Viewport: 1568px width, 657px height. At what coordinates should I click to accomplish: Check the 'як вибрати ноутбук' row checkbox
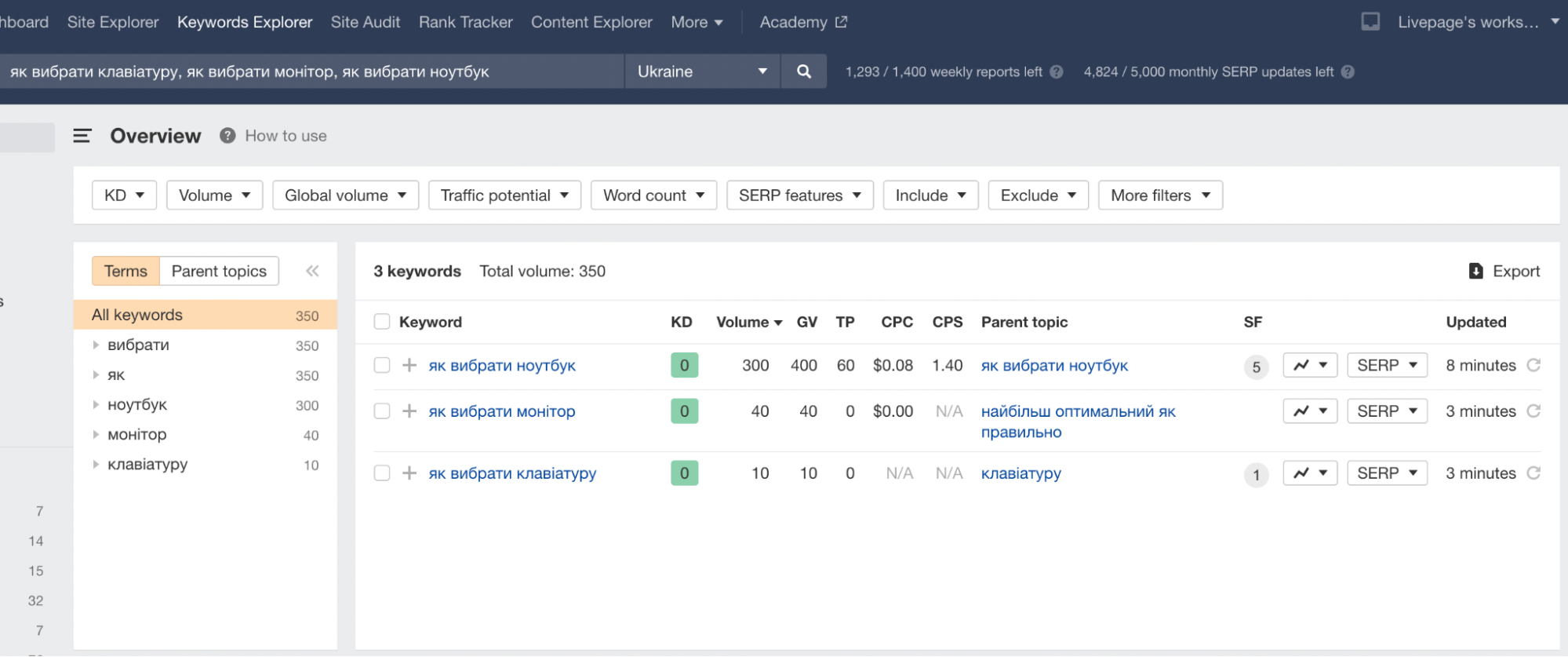click(382, 365)
